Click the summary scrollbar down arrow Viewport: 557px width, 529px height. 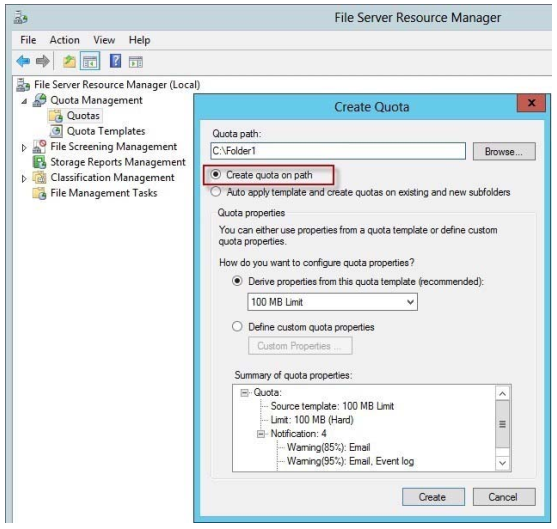point(502,463)
